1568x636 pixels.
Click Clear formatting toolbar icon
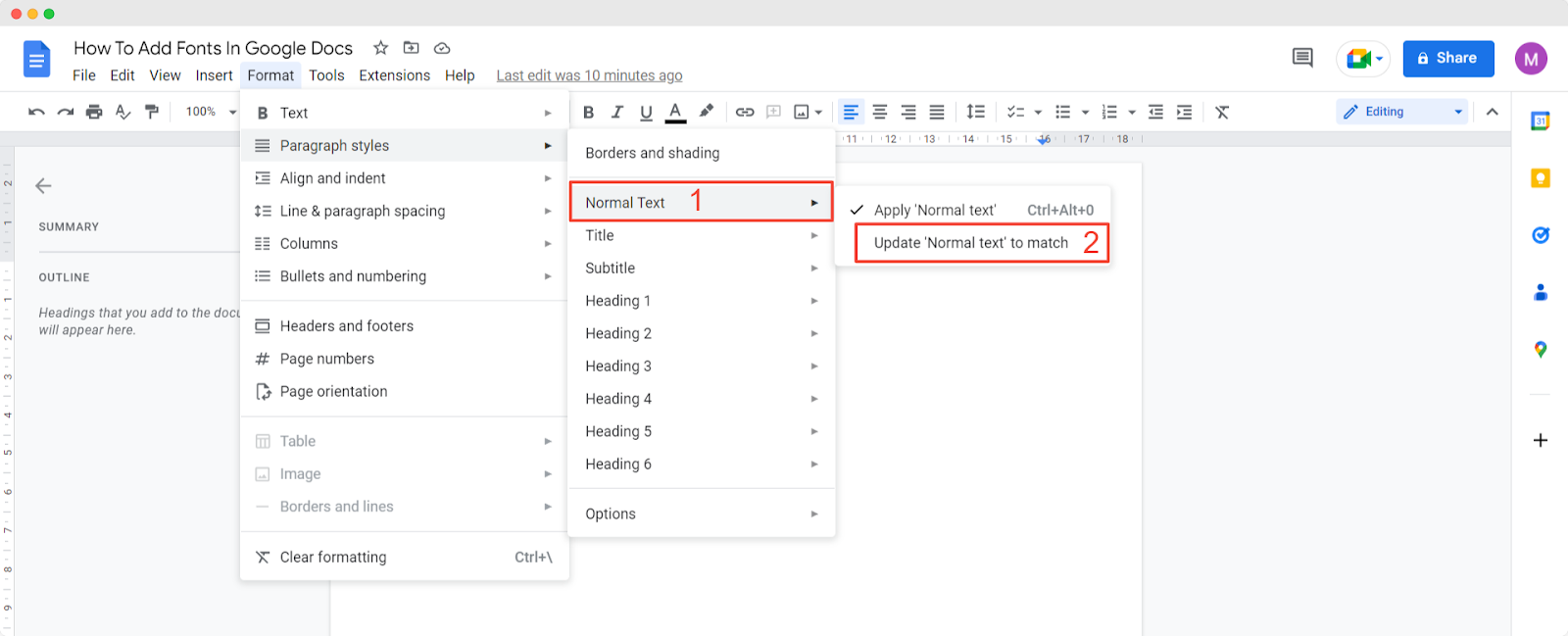1222,112
